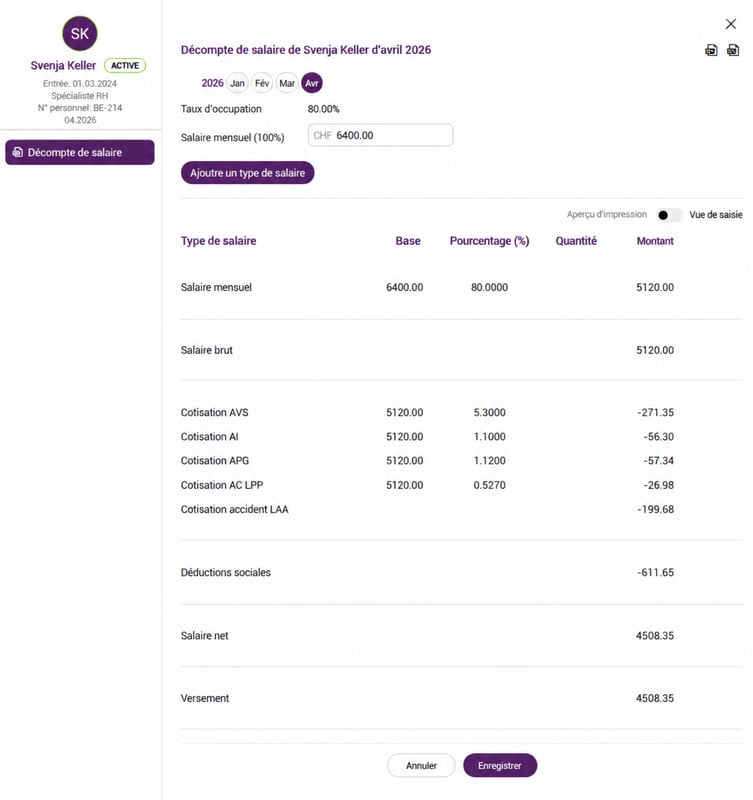Viewport: 753px width, 800px height.
Task: Click the Vue de saisie label
Action: tap(716, 215)
